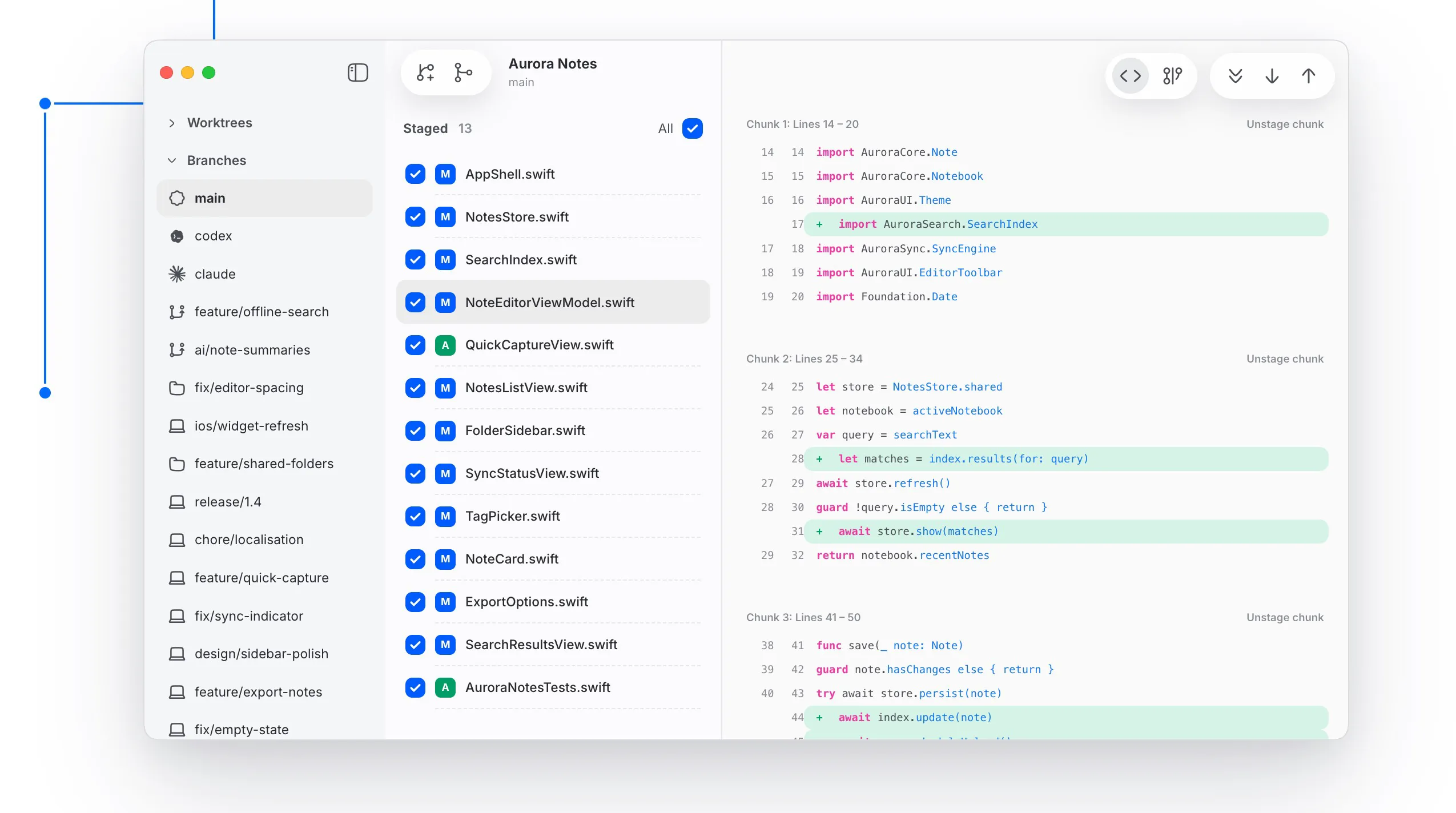This screenshot has height=813, width=1456.
Task: Click the M badge beside AppShell.swift
Action: pyautogui.click(x=445, y=174)
